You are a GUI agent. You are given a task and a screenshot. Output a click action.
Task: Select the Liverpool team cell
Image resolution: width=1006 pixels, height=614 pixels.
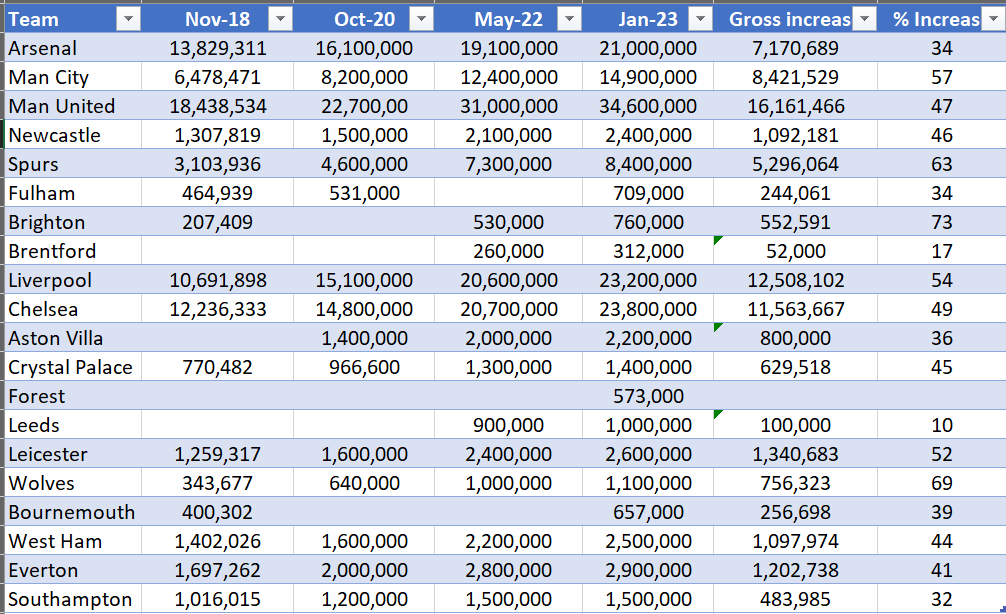[73, 280]
